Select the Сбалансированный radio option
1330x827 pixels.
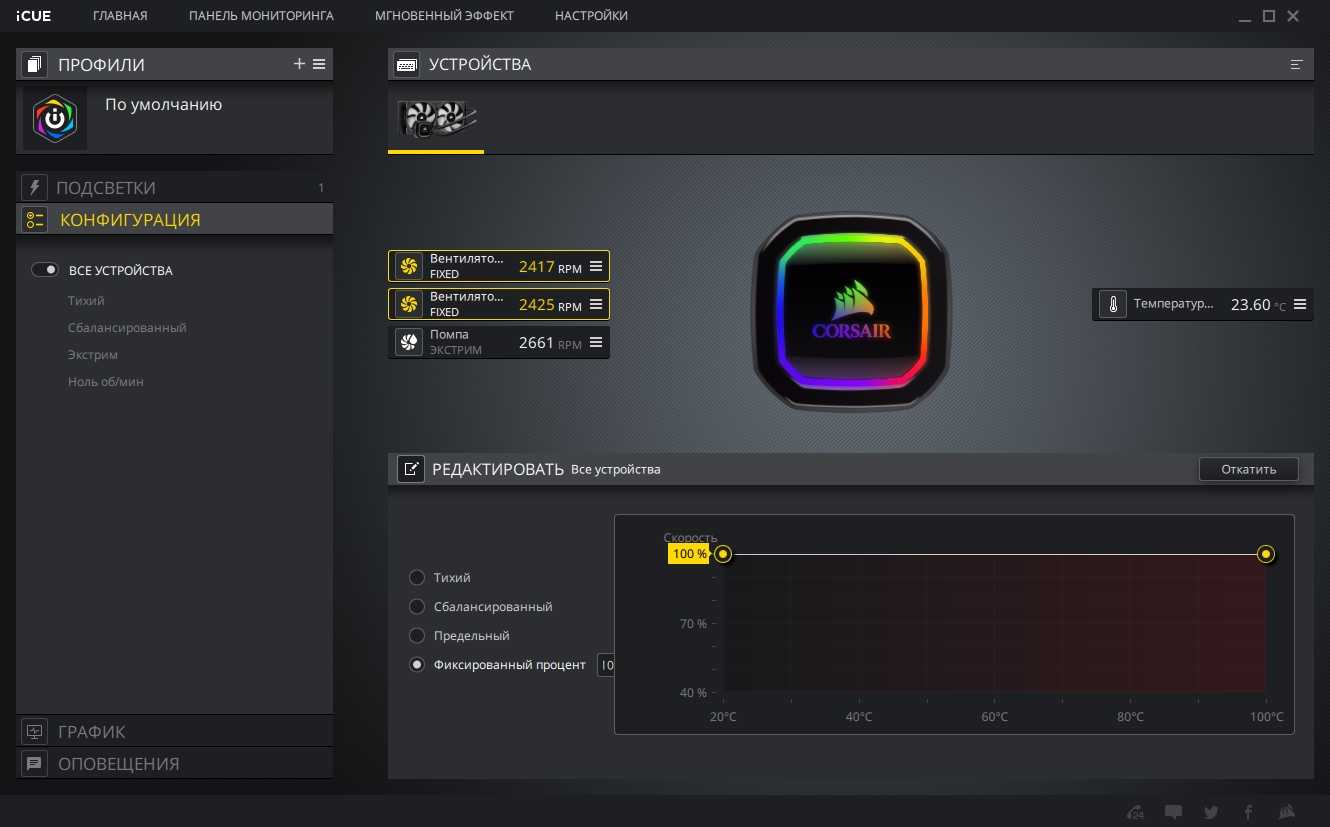(417, 607)
